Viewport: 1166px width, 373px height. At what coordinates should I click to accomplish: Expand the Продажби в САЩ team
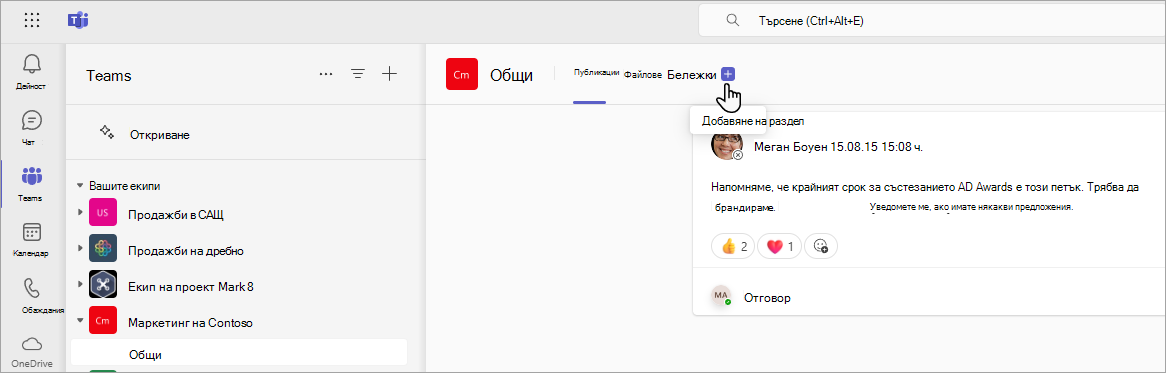[80, 213]
